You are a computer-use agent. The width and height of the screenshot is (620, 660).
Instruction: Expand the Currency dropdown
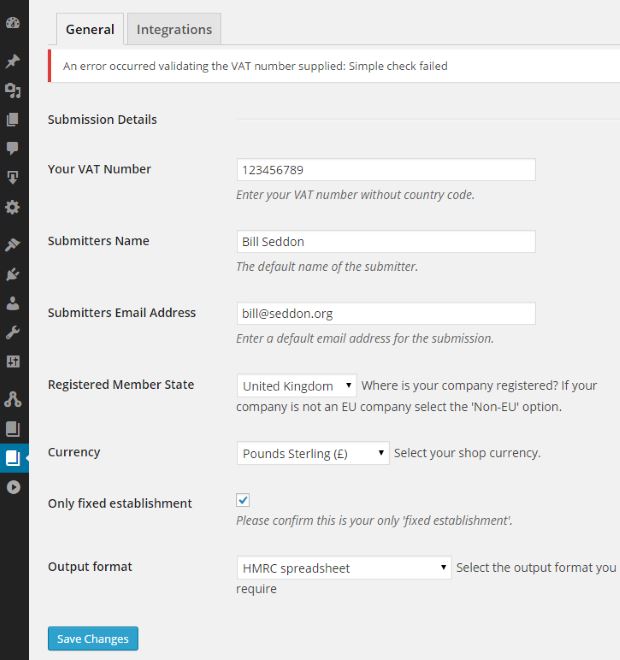[313, 454]
